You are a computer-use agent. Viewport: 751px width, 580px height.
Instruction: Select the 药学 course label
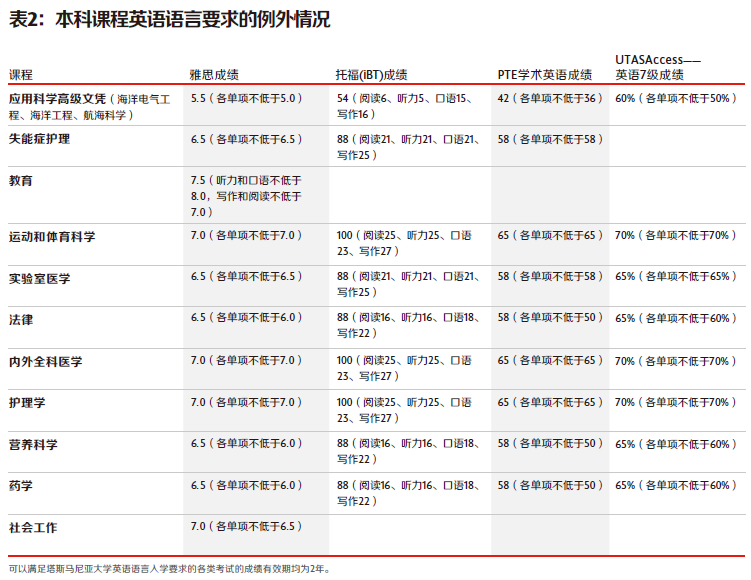pyautogui.click(x=21, y=486)
